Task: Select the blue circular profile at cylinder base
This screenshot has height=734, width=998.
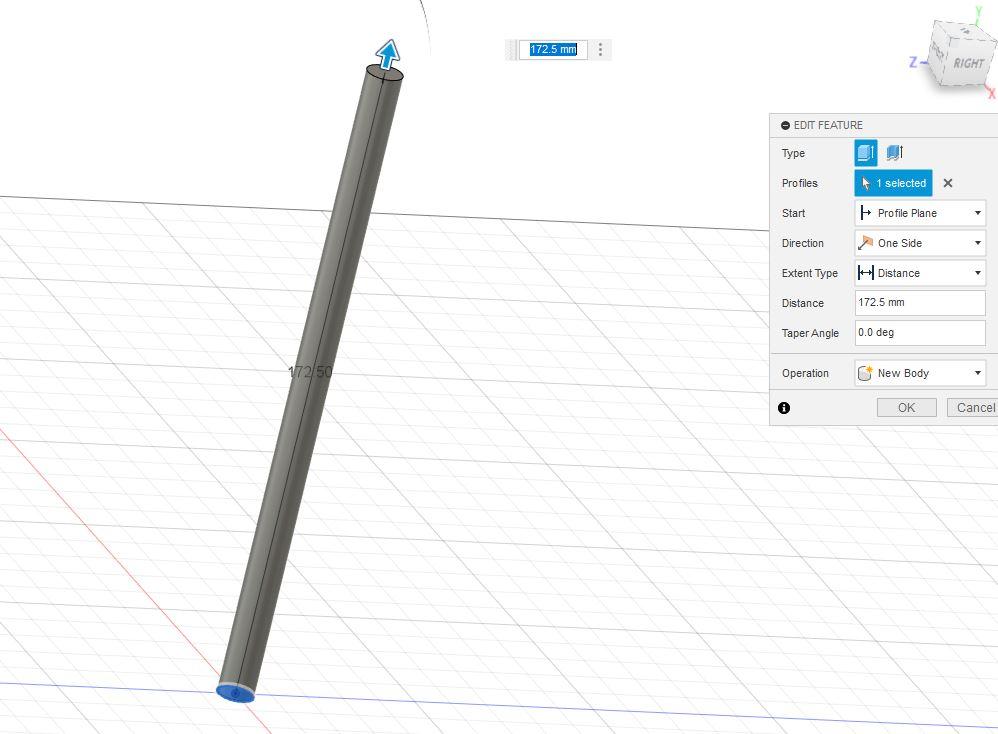Action: click(235, 693)
